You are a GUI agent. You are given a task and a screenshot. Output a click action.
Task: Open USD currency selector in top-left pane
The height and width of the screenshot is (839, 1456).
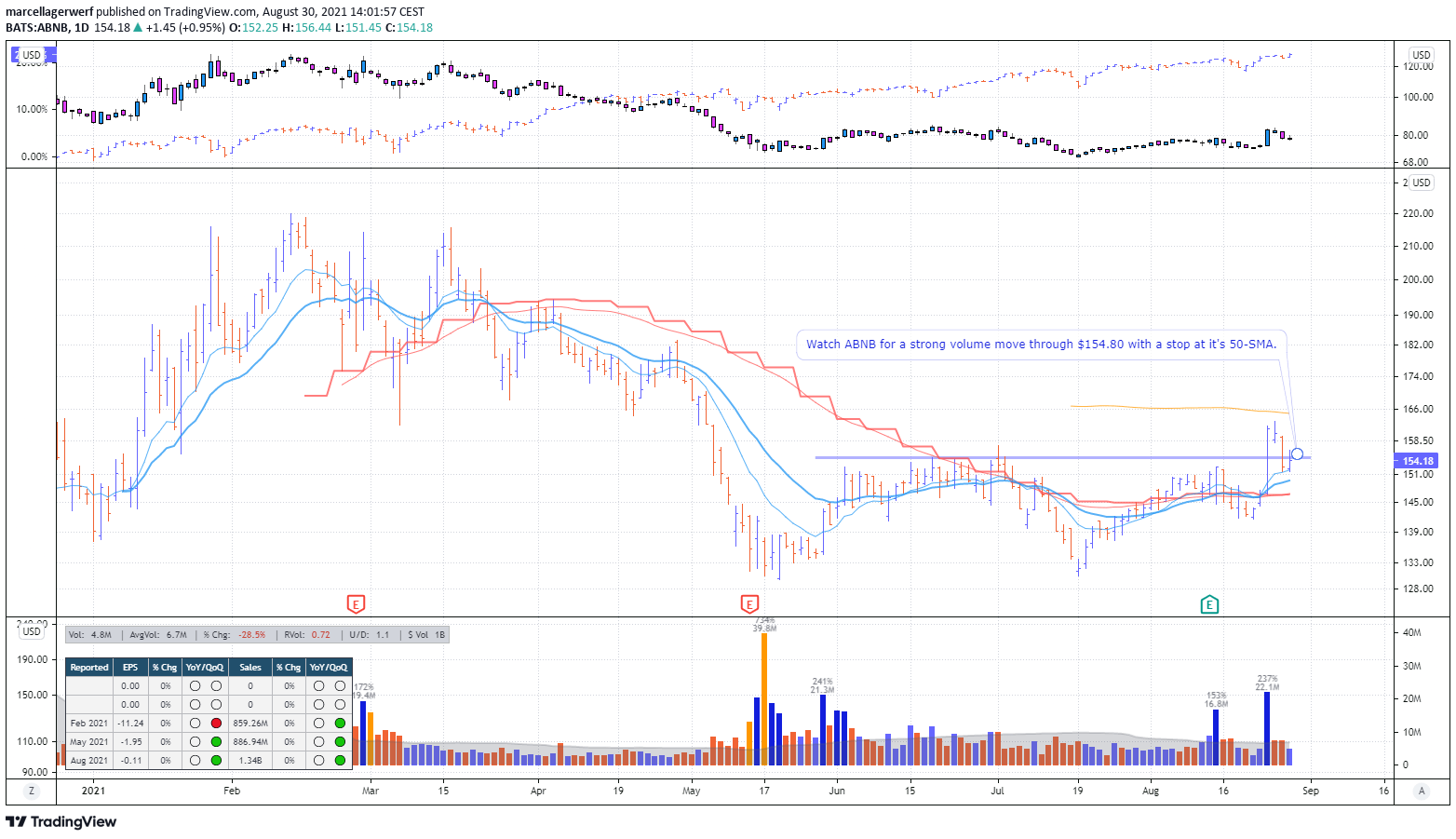(x=32, y=55)
